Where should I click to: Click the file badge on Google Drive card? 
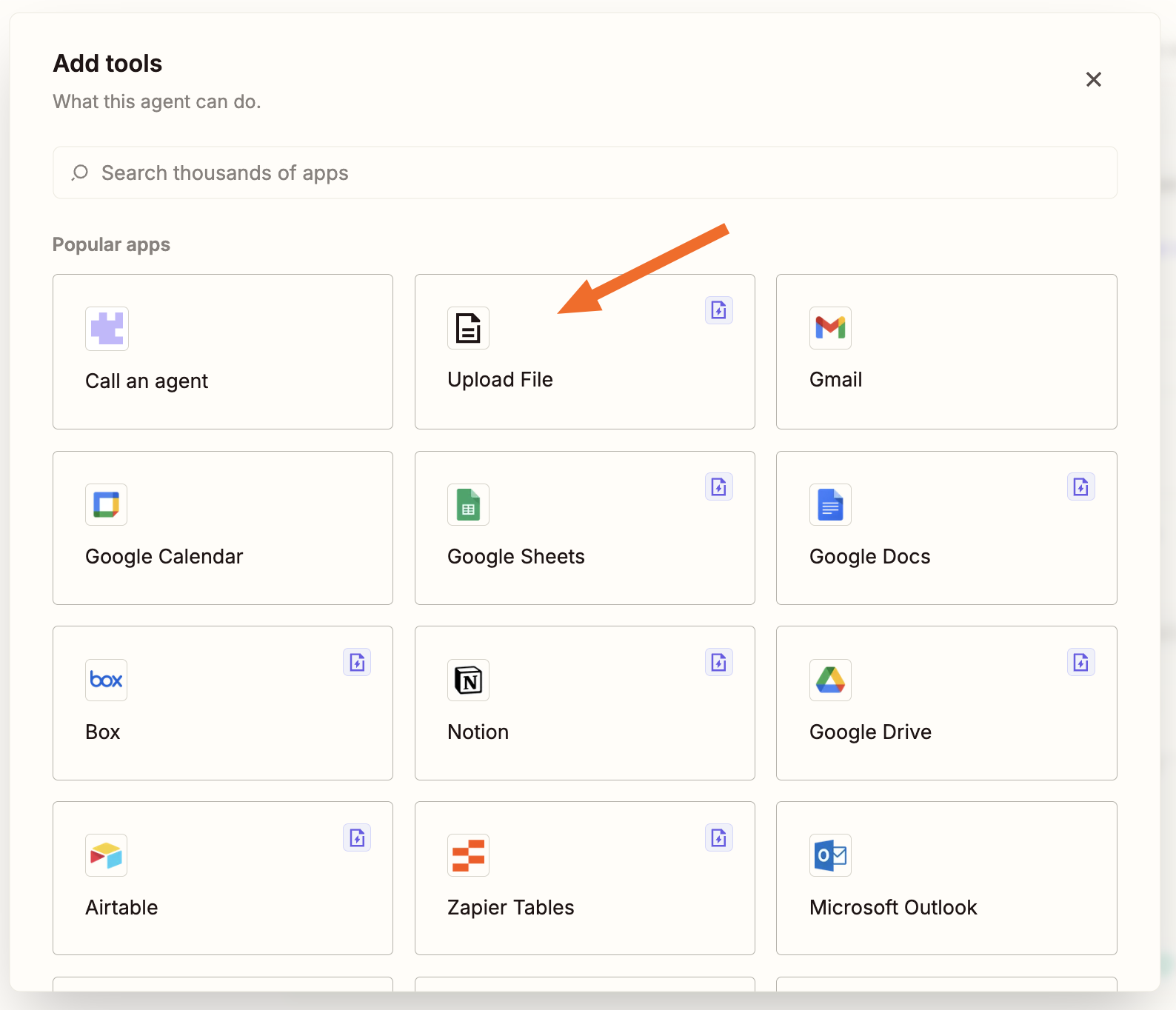click(1081, 662)
